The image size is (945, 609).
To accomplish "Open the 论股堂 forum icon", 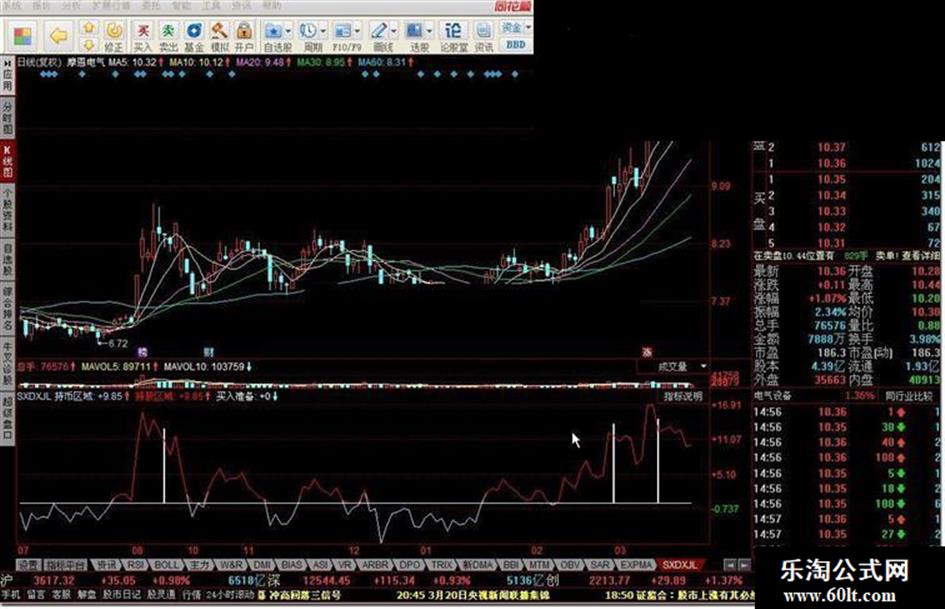I will (453, 37).
